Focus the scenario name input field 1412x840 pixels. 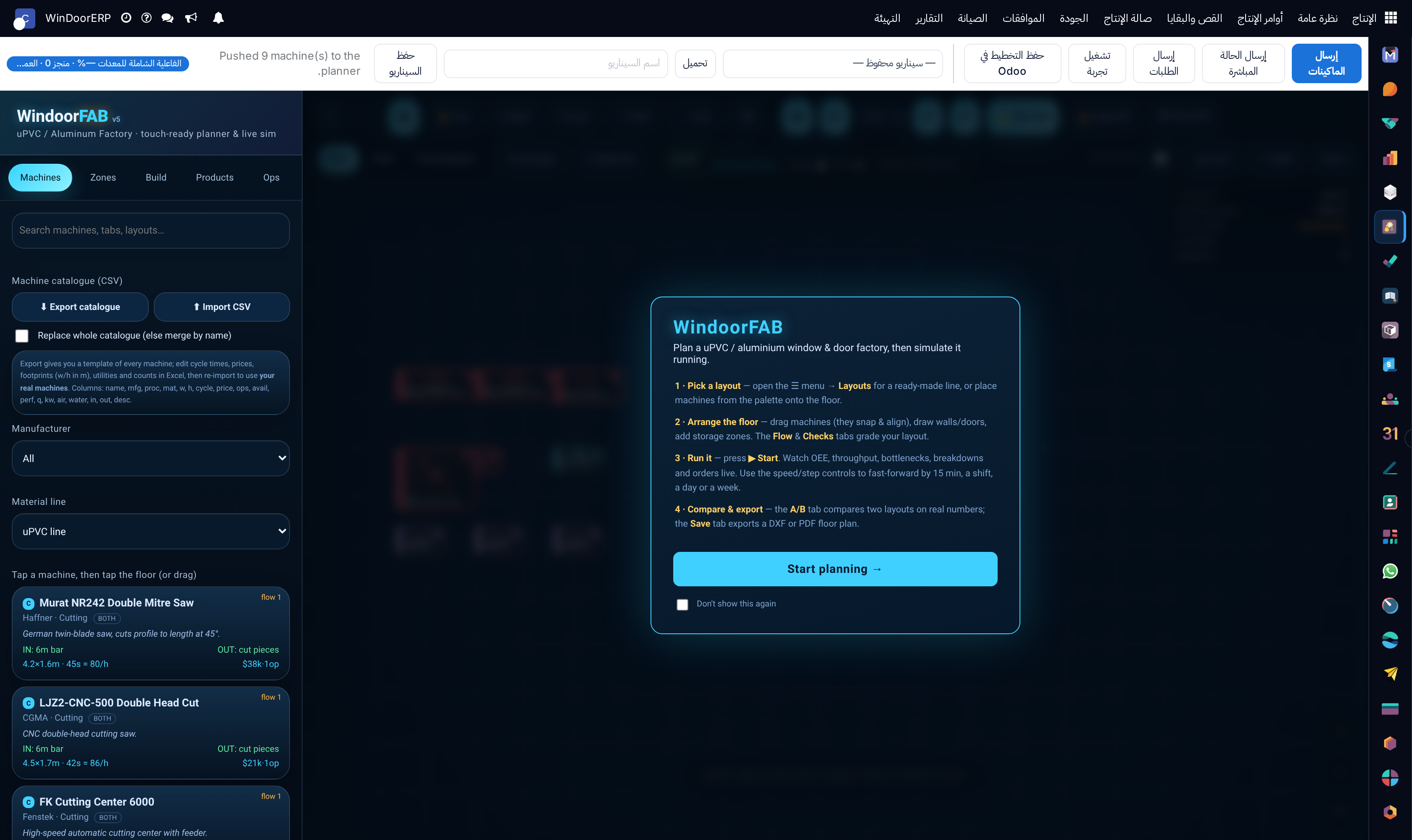tap(556, 63)
